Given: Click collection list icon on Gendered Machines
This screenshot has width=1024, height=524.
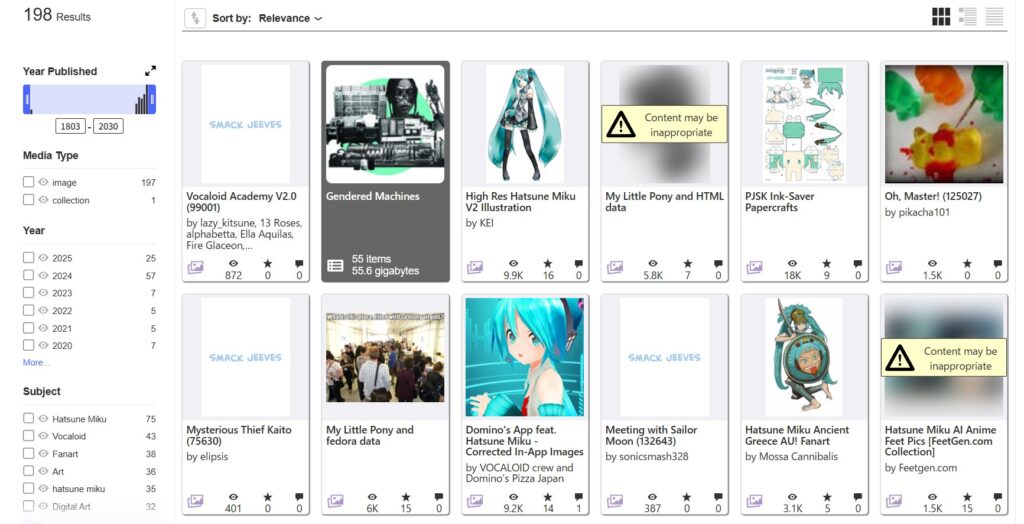Looking at the screenshot, I should pyautogui.click(x=335, y=265).
